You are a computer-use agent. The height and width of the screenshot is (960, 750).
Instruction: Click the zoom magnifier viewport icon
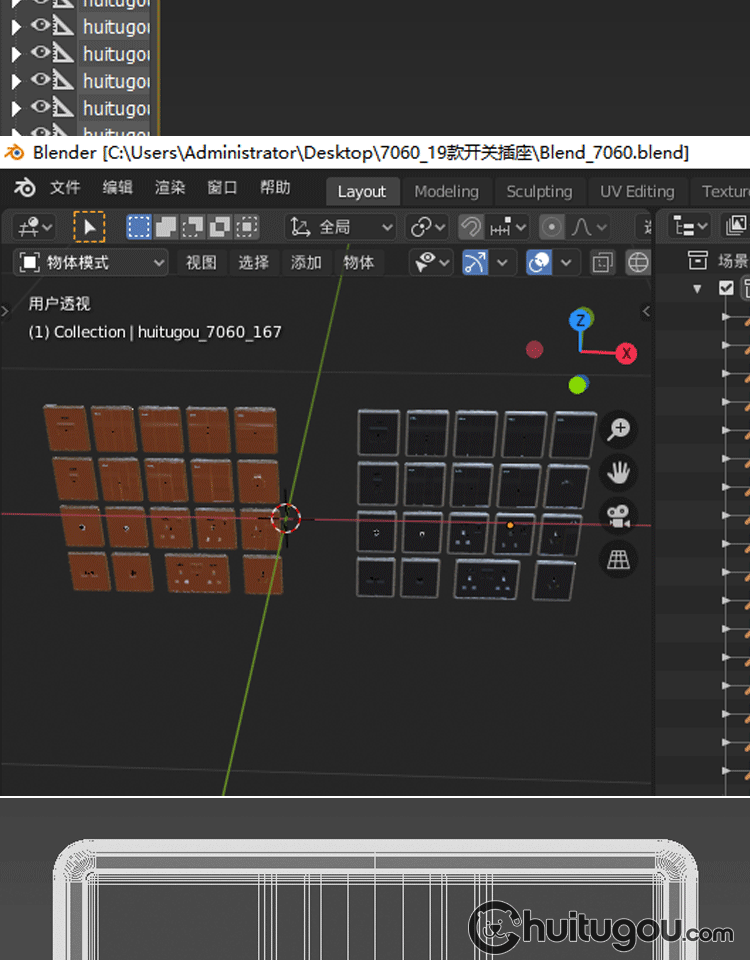point(619,429)
